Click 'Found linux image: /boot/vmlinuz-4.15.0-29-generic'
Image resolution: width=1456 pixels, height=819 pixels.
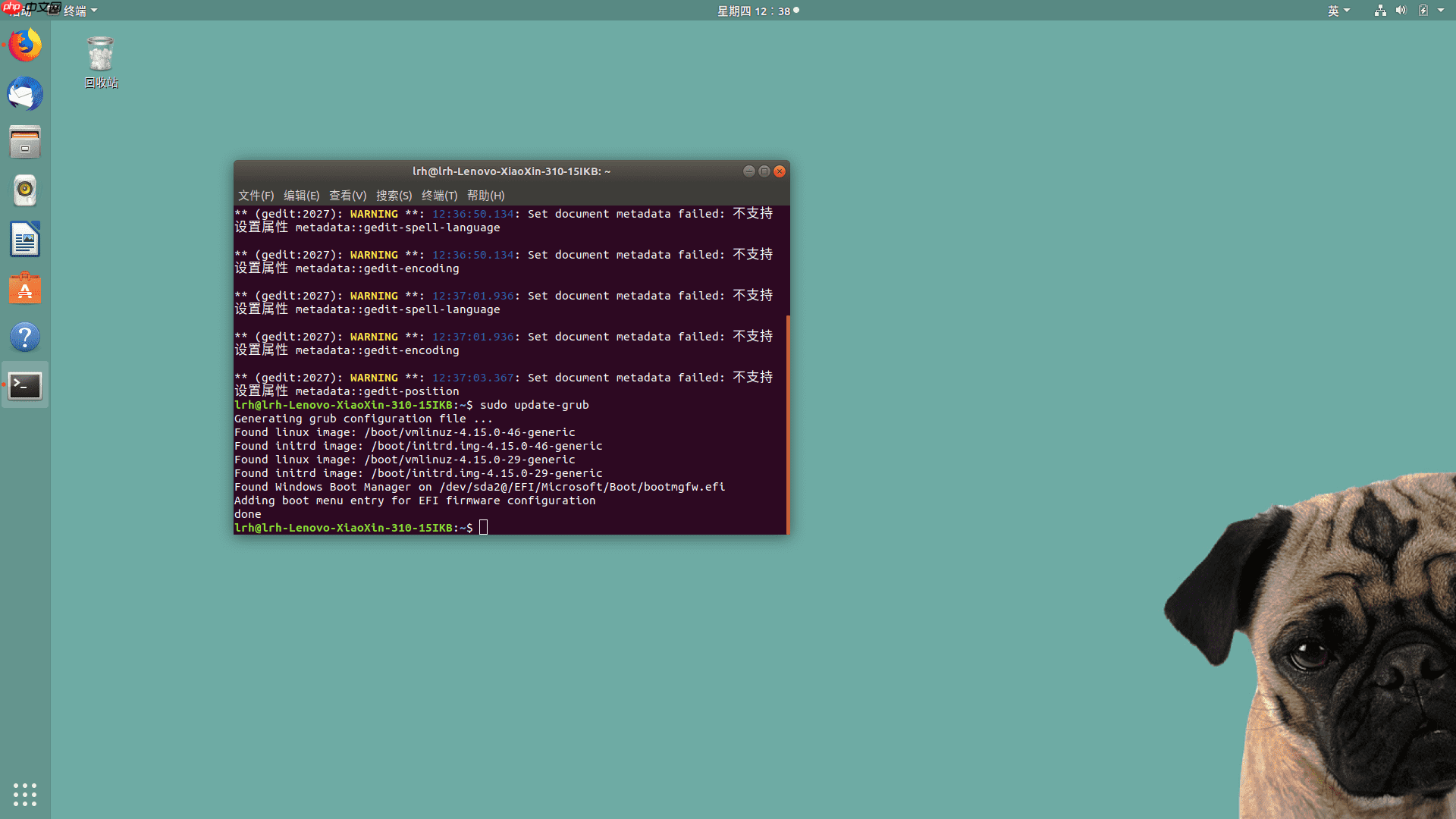click(x=405, y=460)
